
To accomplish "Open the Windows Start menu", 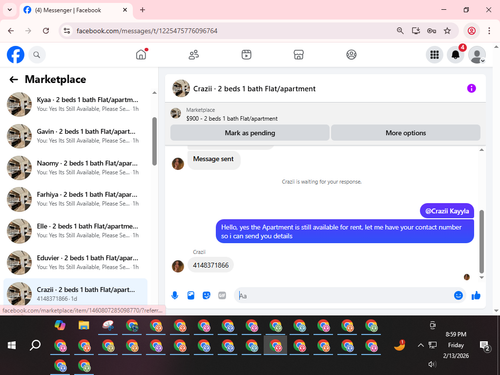I will pos(12,345).
